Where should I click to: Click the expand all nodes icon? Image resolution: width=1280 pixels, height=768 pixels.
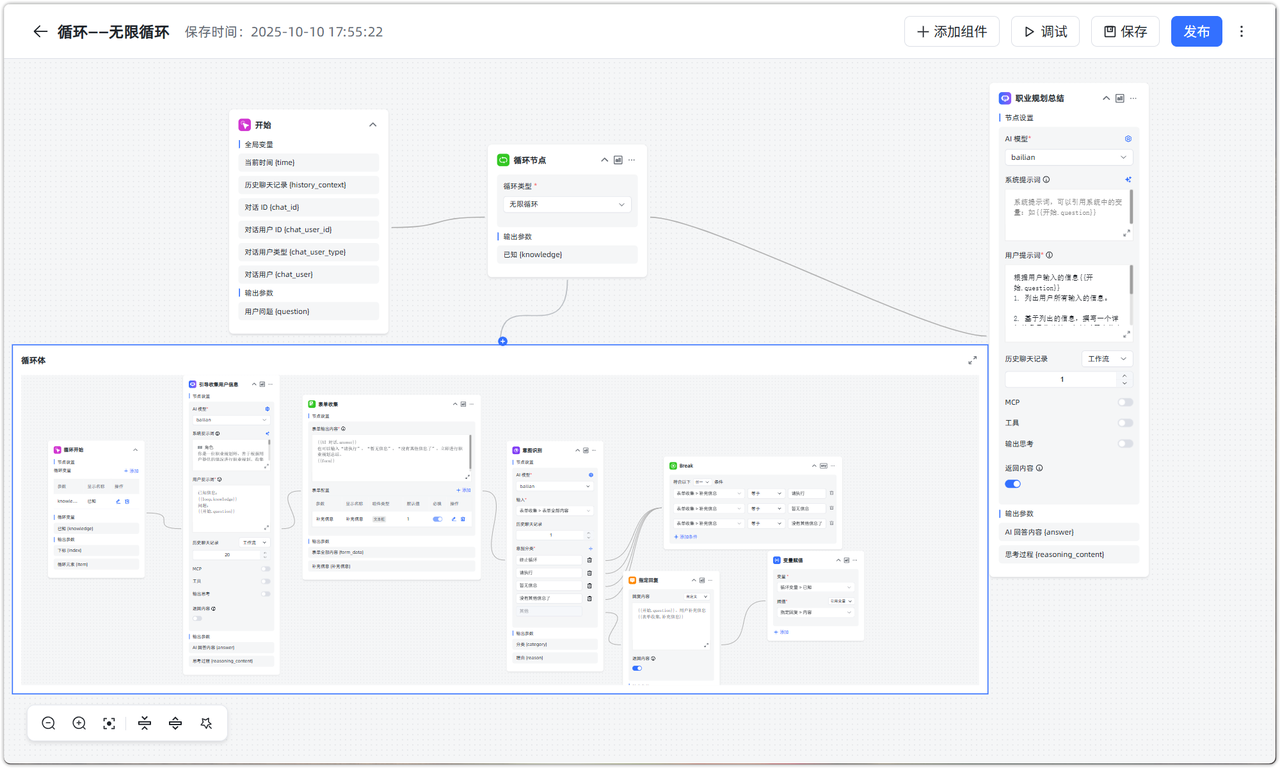click(175, 723)
